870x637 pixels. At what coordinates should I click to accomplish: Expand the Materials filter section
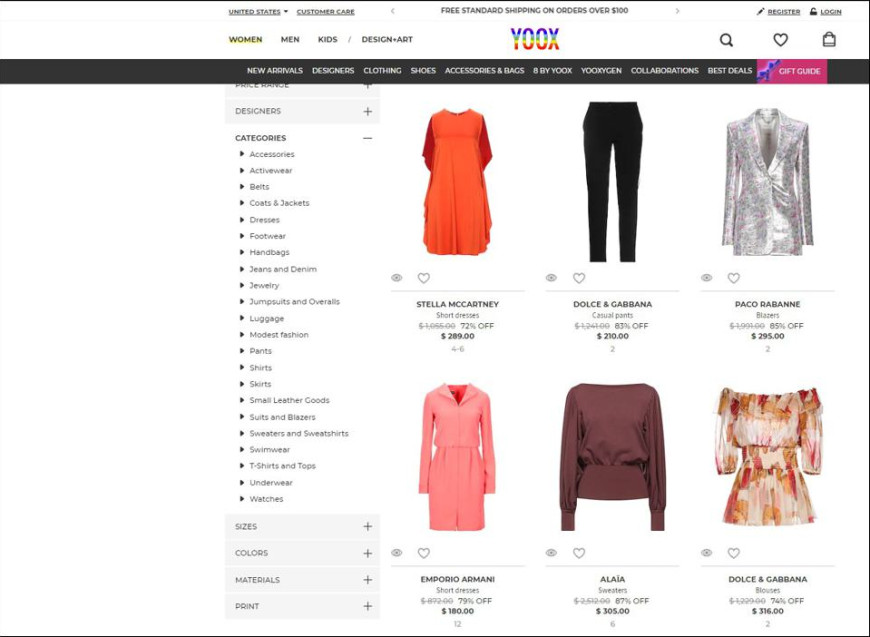pyautogui.click(x=302, y=580)
